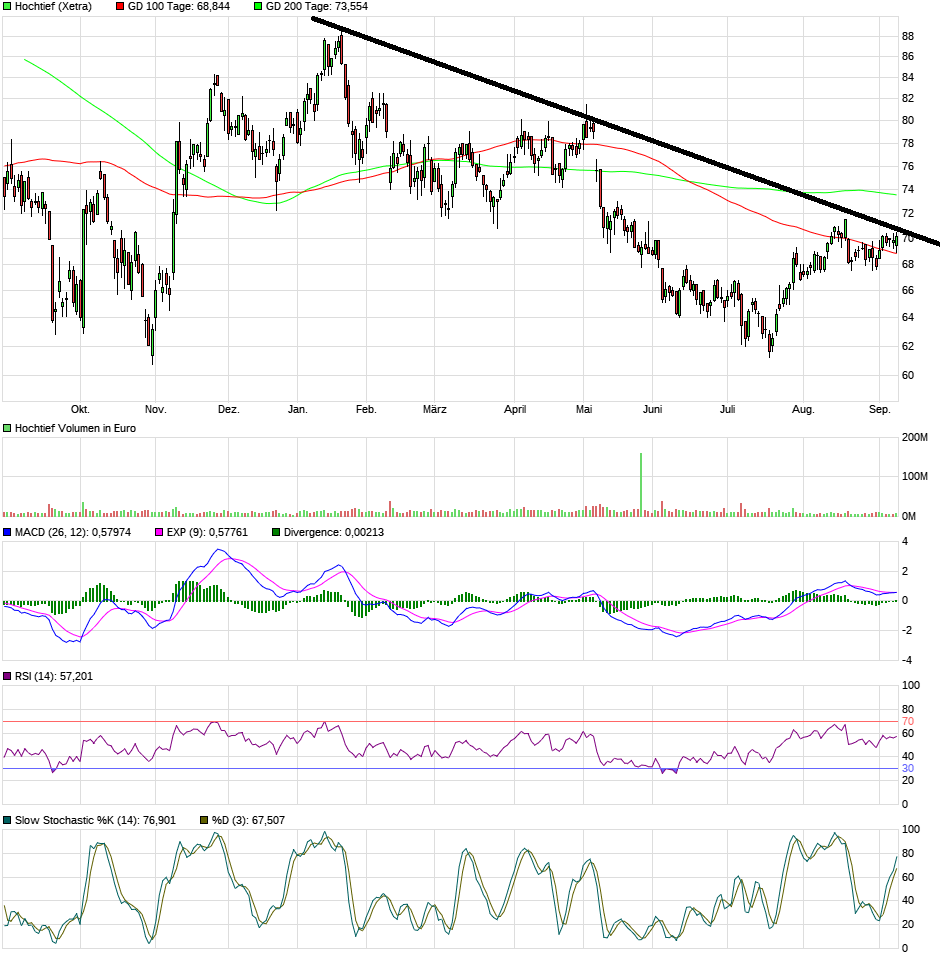Select the 'Hochtief Volumen in Euro' label
Image resolution: width=940 pixels, height=958 pixels.
tap(75, 428)
